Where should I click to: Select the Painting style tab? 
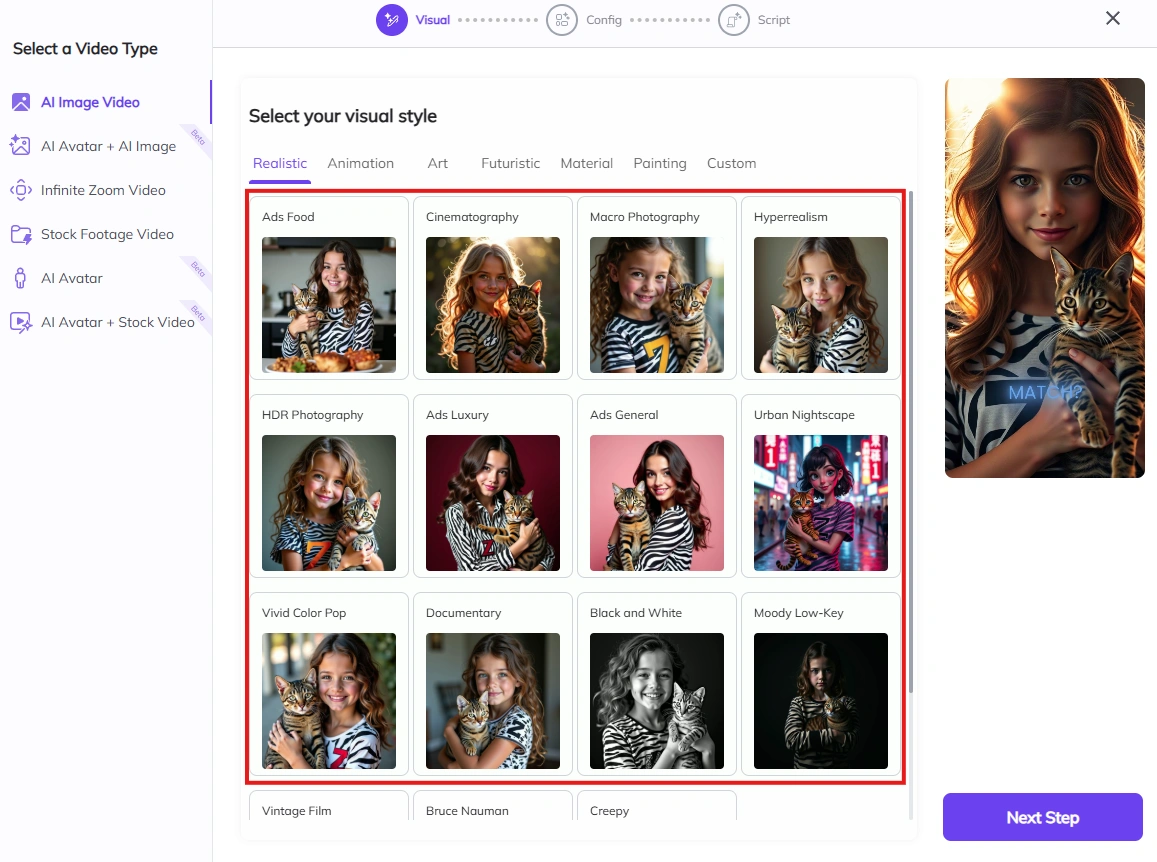click(x=660, y=163)
